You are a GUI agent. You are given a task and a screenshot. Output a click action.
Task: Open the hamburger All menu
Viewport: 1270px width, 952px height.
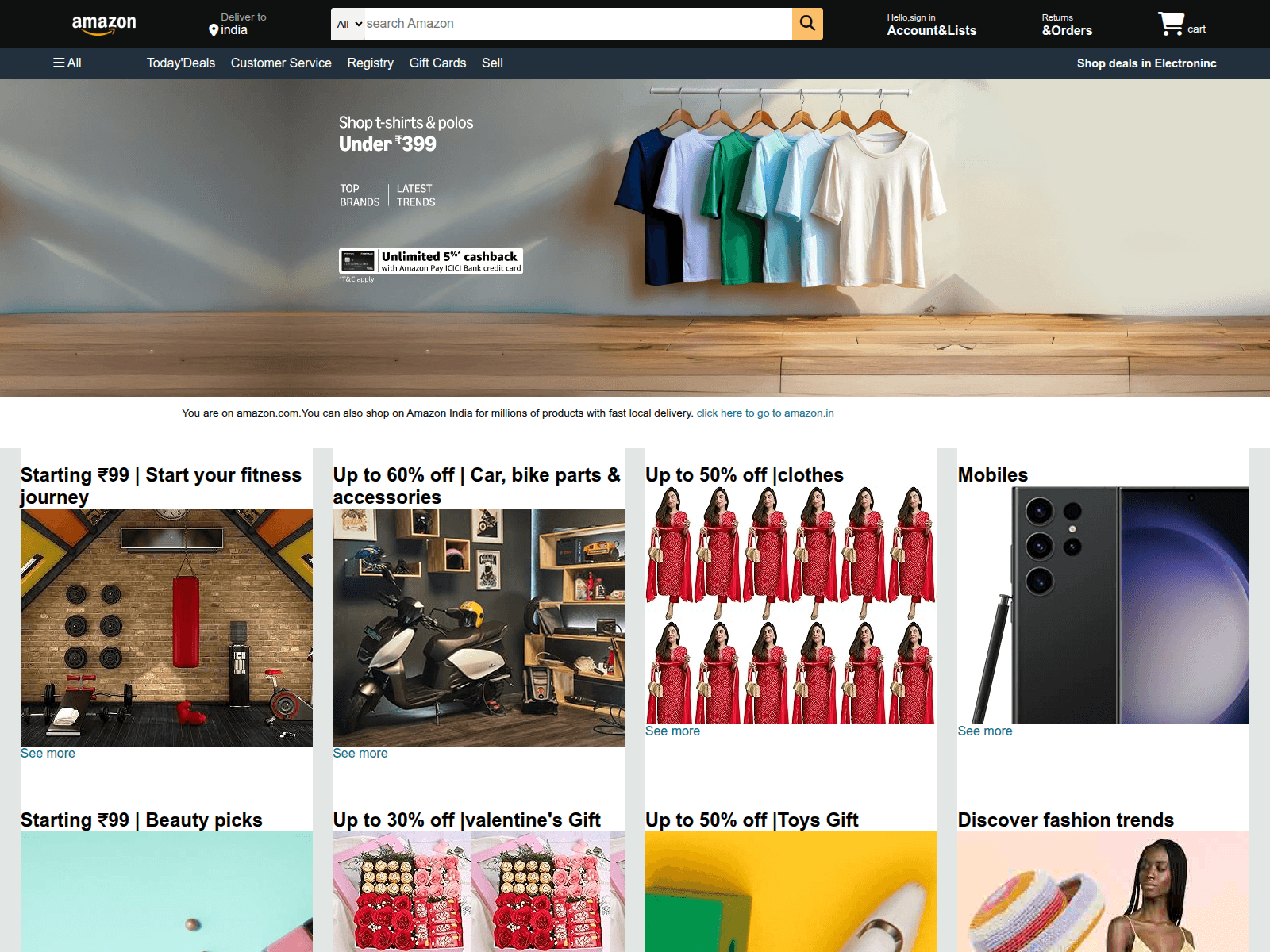pos(67,63)
